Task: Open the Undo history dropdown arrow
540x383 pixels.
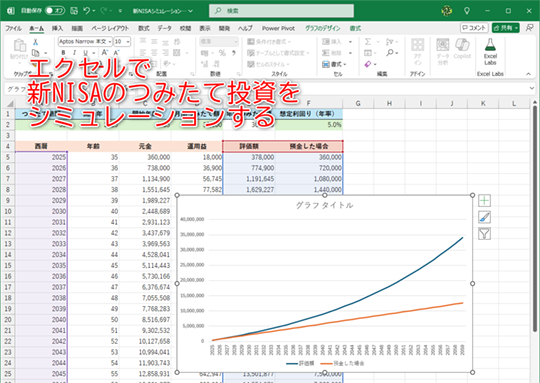Action: pos(94,11)
